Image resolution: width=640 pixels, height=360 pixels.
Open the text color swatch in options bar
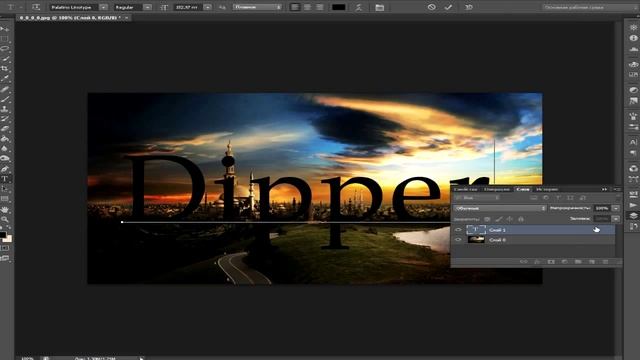click(x=339, y=7)
